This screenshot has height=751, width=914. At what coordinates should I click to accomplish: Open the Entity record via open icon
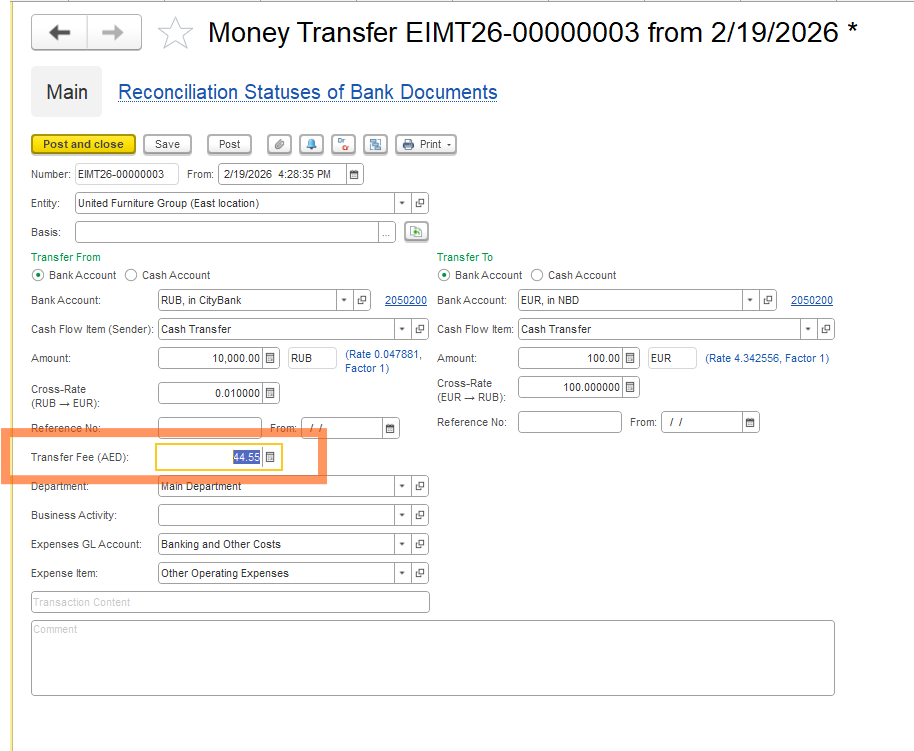[420, 203]
